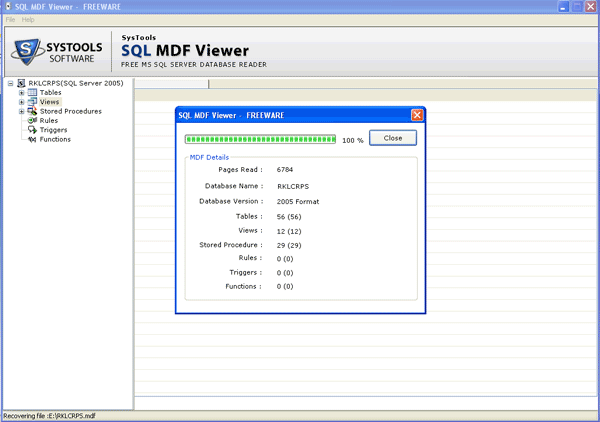Click the app icon in main title bar
Screen dimensions: 600x422
tap(8, 7)
